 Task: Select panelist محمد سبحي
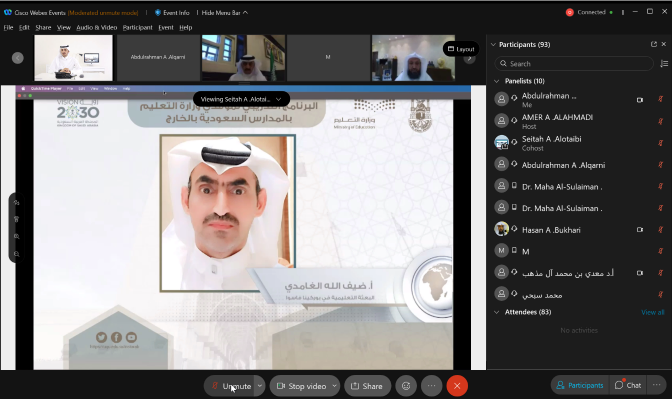click(x=579, y=294)
